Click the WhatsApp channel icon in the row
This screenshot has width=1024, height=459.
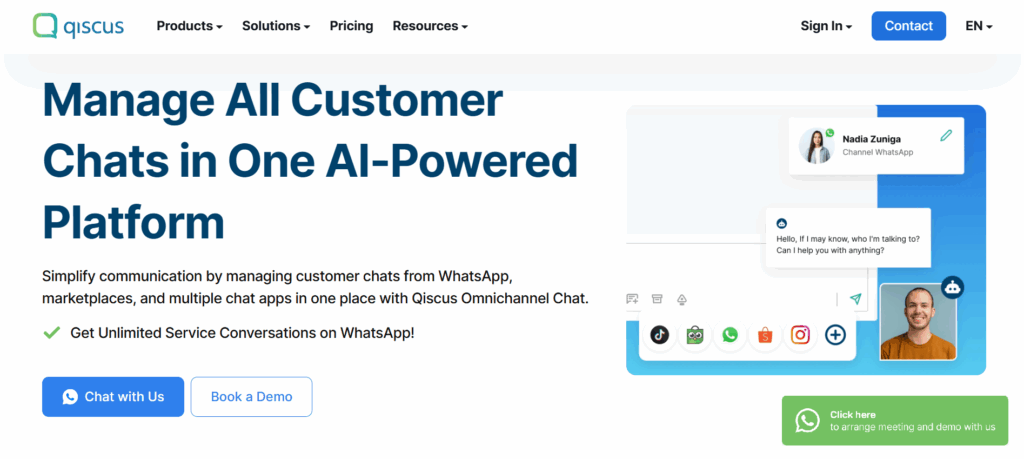(x=730, y=335)
